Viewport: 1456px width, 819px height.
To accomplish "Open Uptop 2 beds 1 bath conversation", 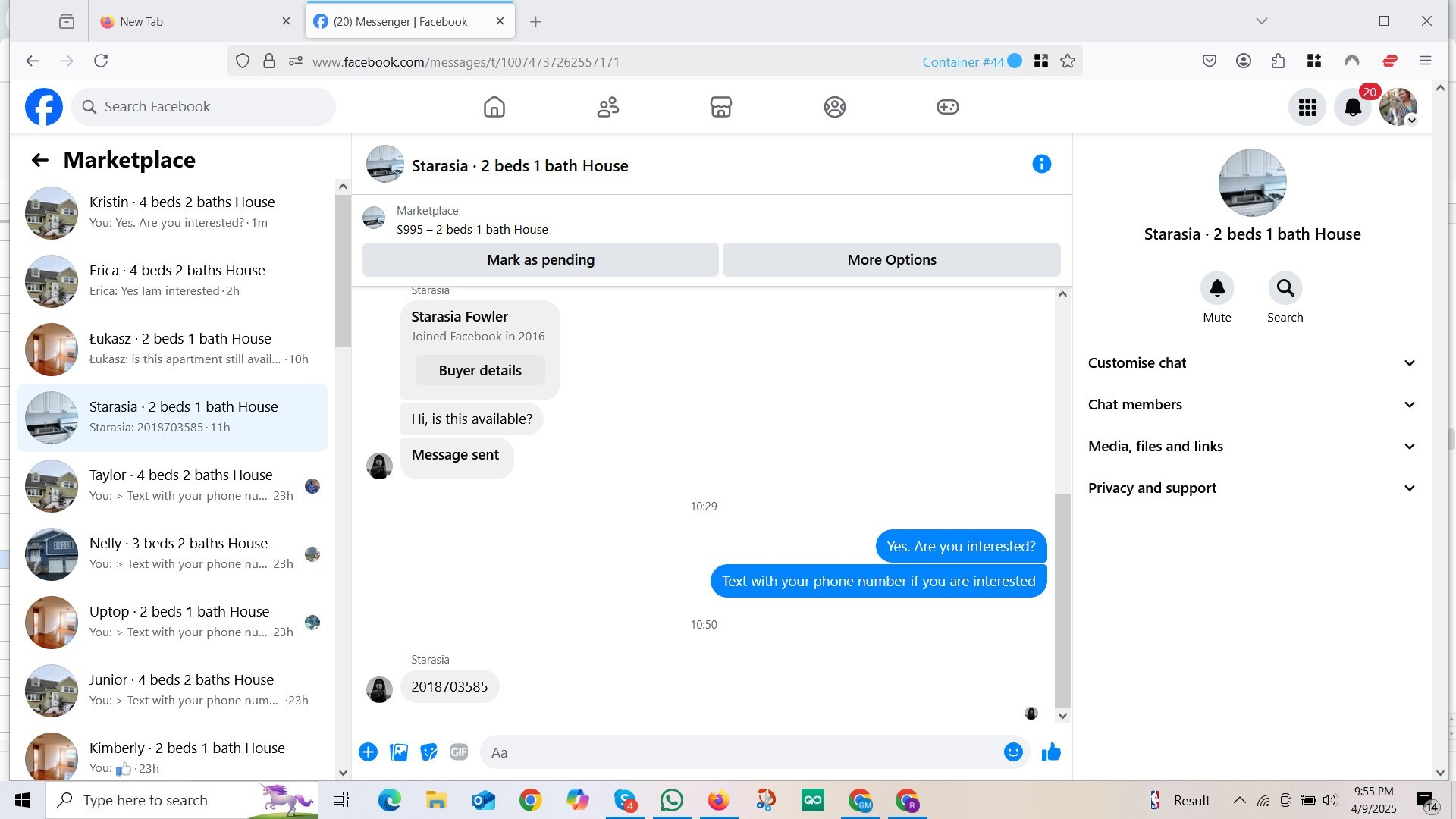I will coord(173,623).
